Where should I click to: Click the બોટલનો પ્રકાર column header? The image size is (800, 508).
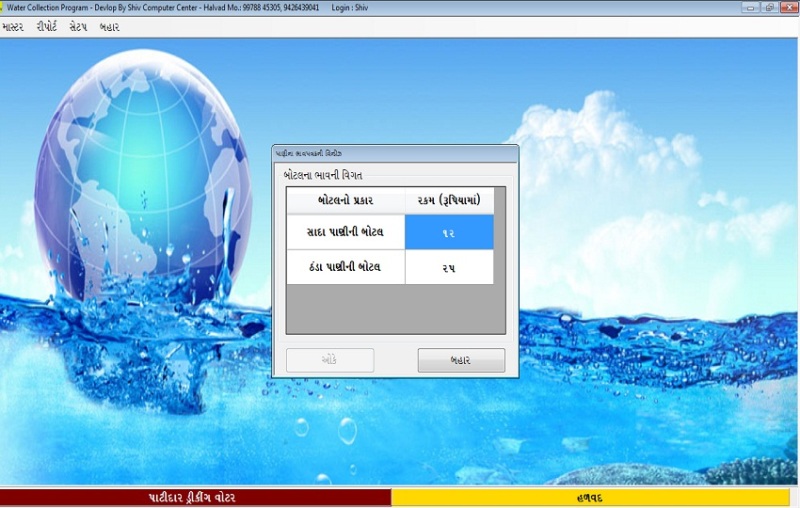[x=345, y=200]
